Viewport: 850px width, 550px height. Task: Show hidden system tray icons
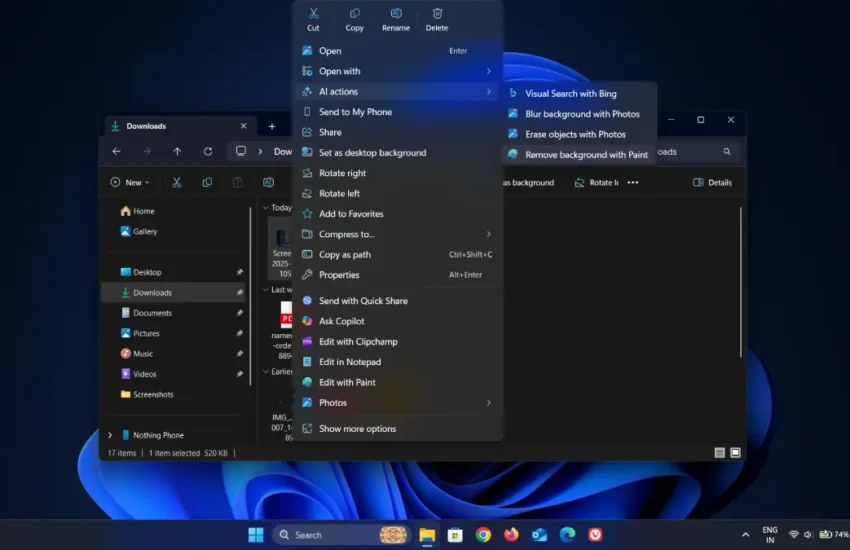[x=745, y=535]
